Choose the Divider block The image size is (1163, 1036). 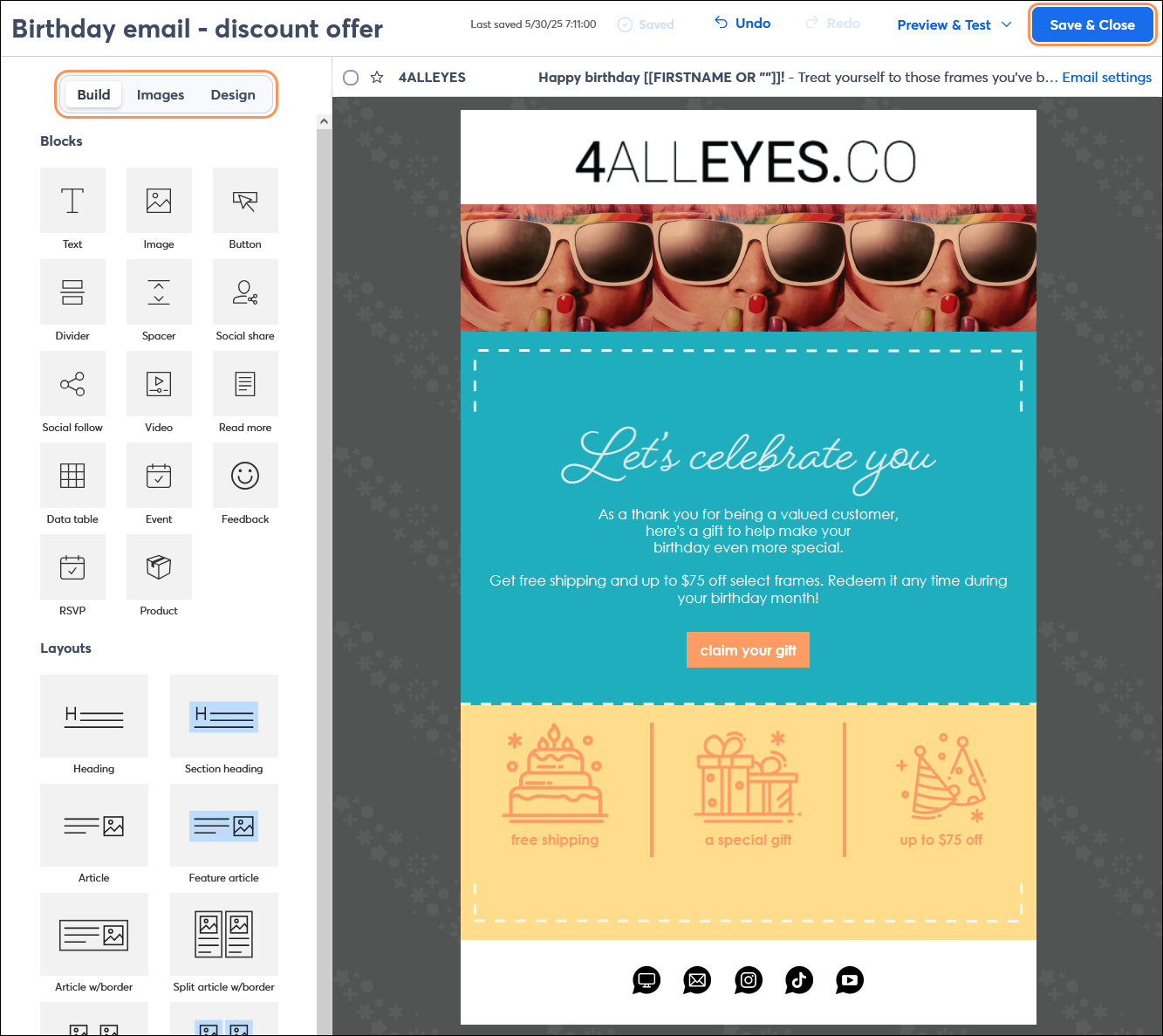[72, 292]
